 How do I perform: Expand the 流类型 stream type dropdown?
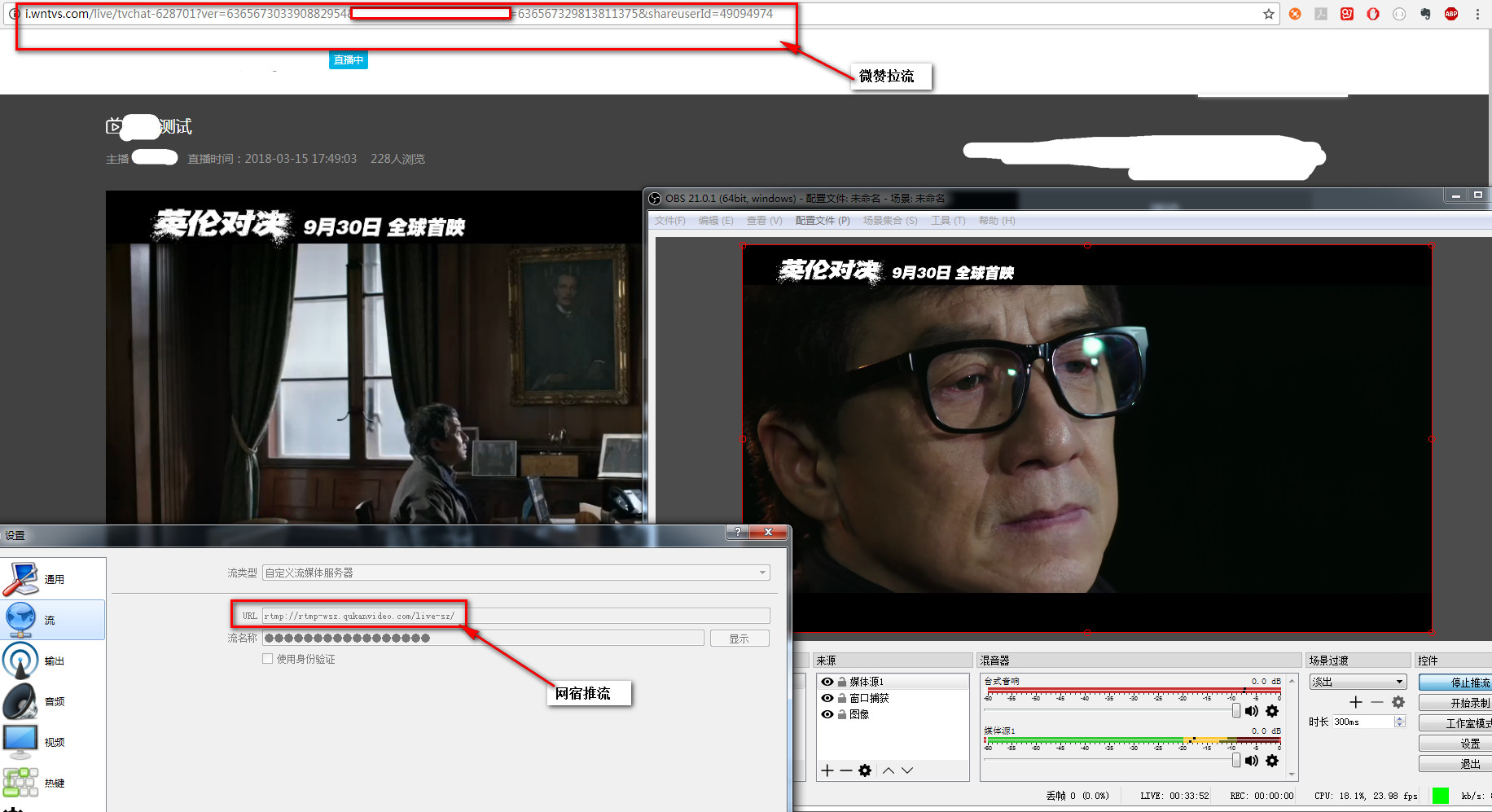[x=516, y=573]
